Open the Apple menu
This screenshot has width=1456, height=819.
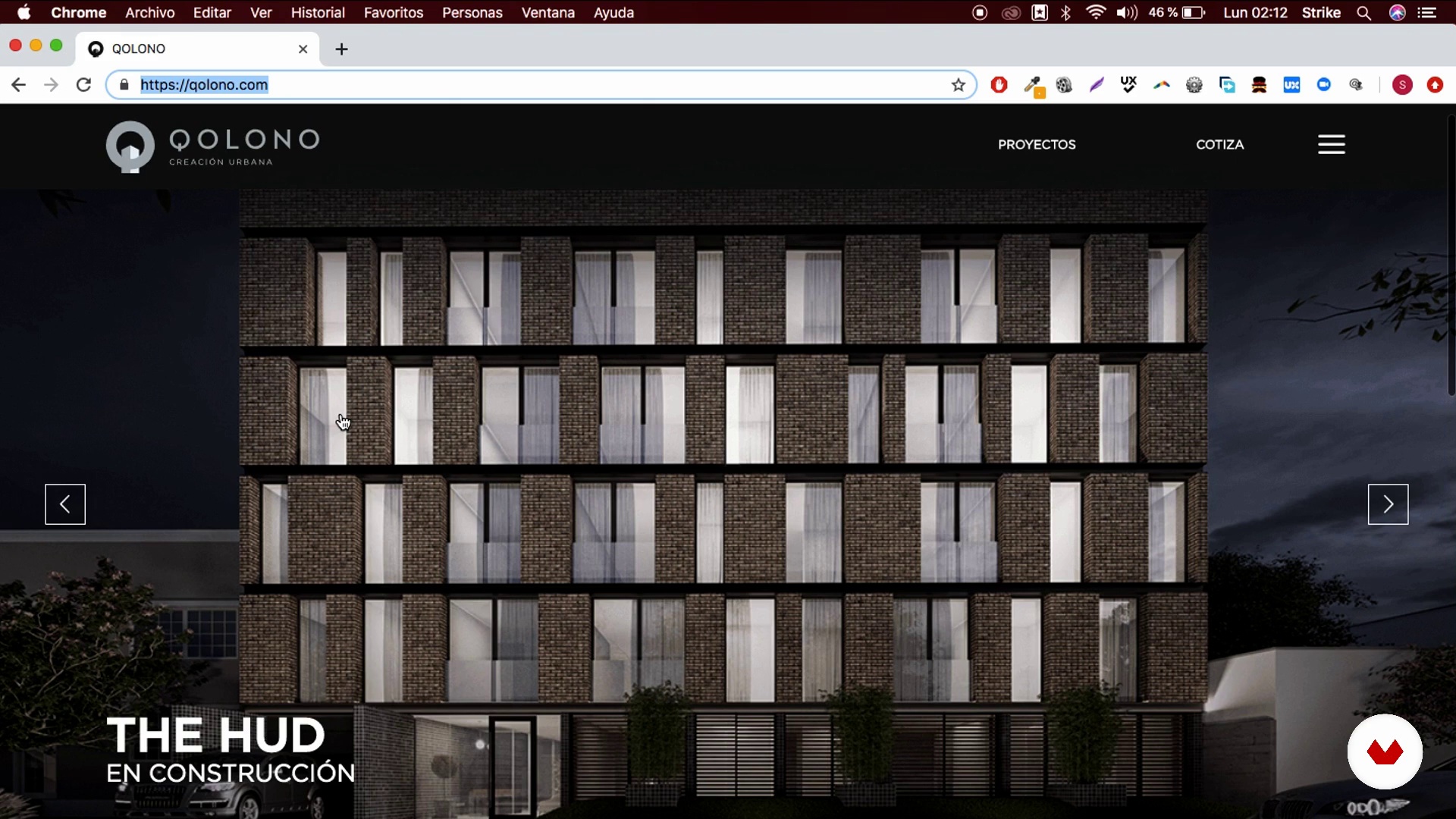[24, 12]
